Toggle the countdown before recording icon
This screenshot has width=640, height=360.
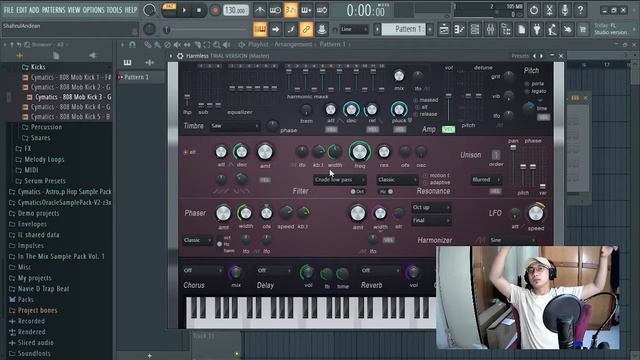pyautogui.click(x=291, y=10)
